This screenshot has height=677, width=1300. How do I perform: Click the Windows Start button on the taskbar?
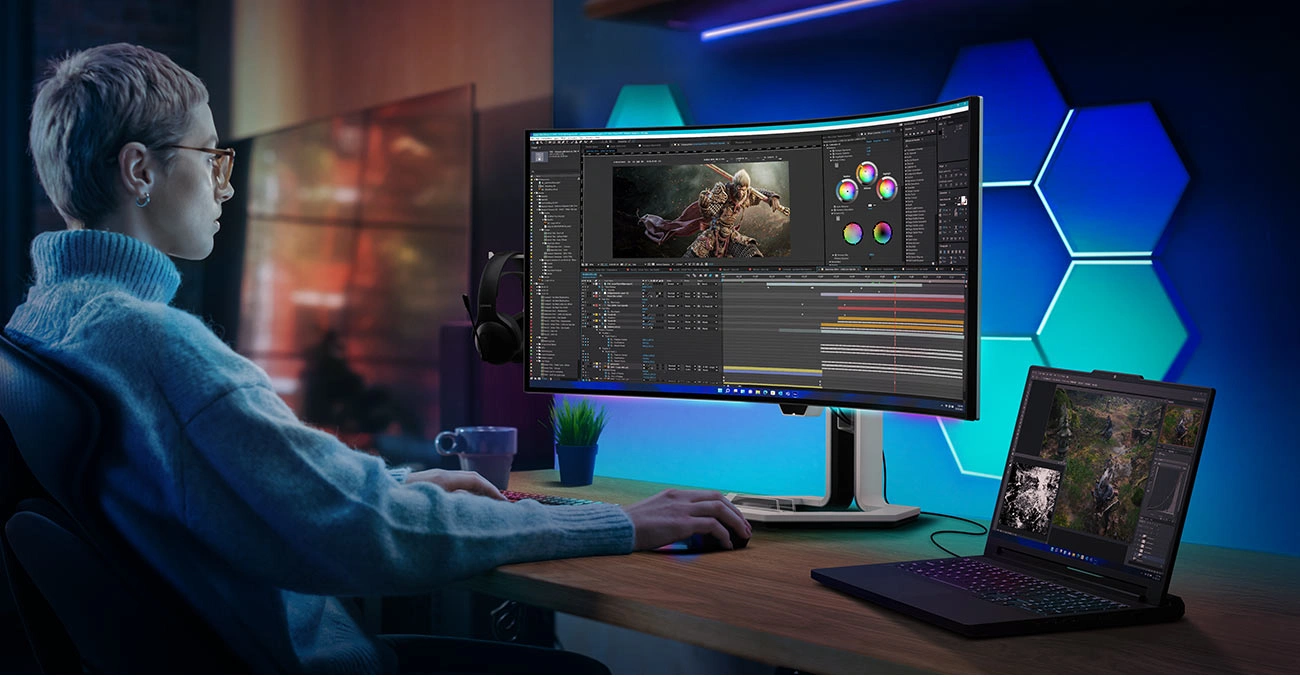point(720,392)
